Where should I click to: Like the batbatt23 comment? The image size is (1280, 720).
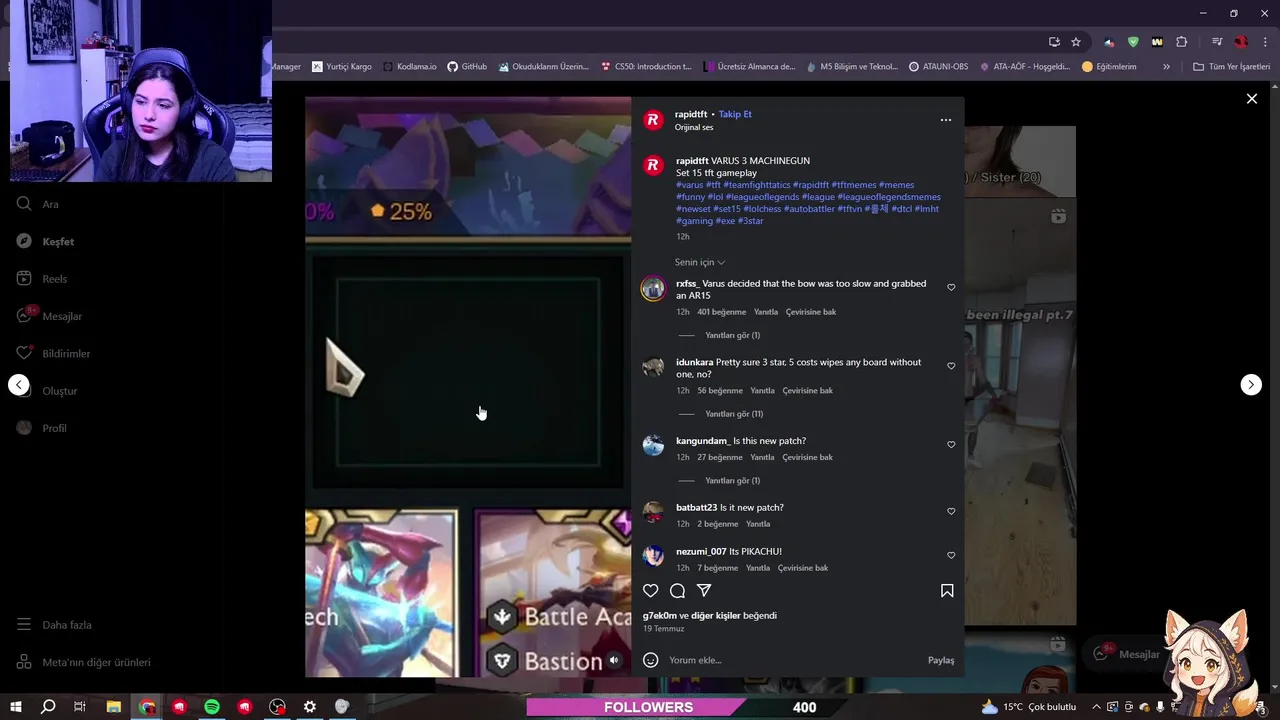click(x=951, y=511)
